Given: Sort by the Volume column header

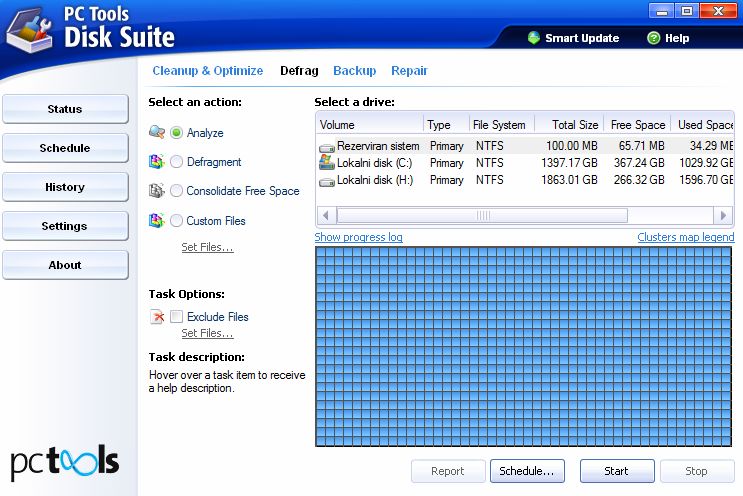Looking at the screenshot, I should coord(370,125).
